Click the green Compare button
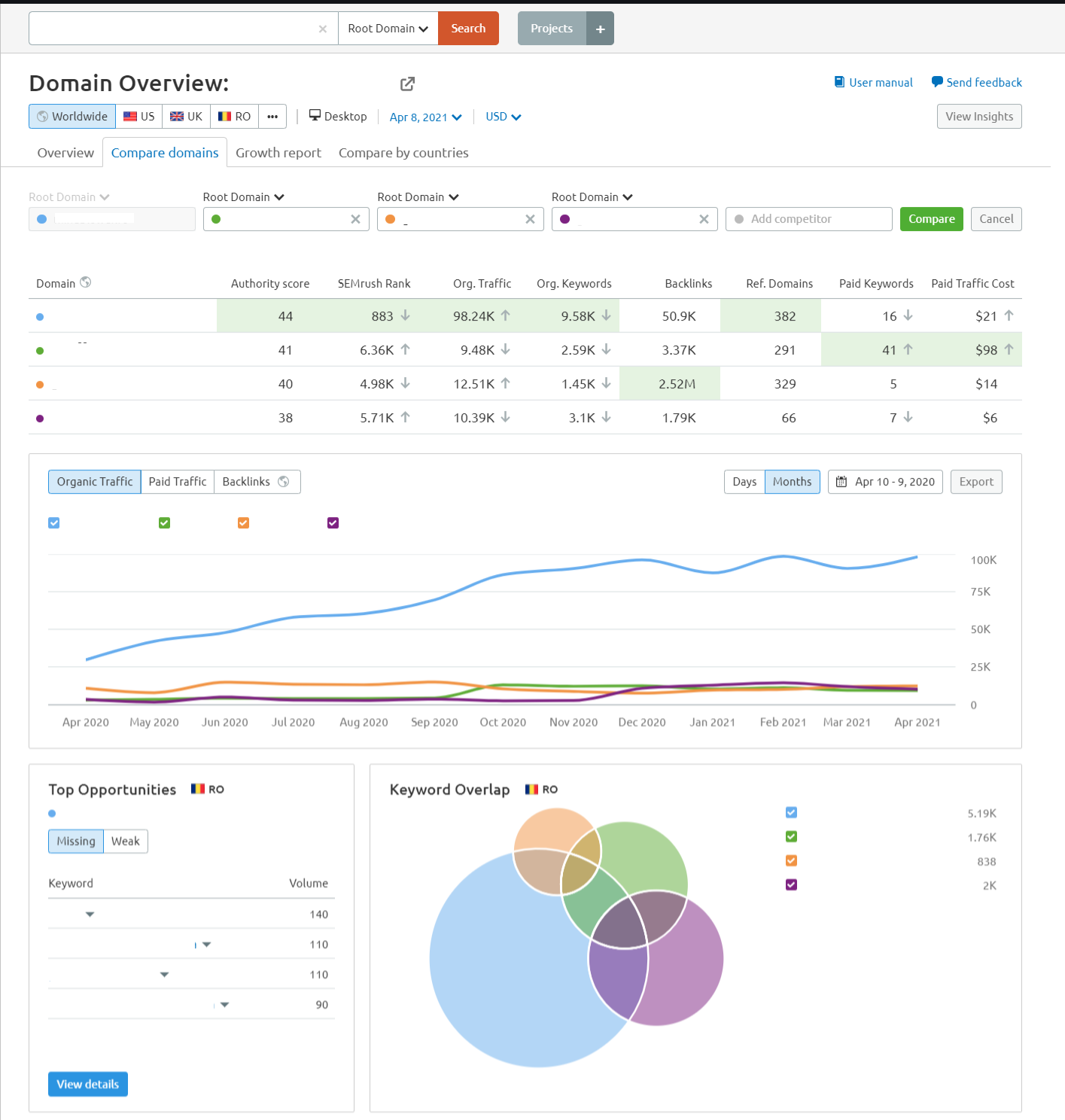 pyautogui.click(x=931, y=219)
